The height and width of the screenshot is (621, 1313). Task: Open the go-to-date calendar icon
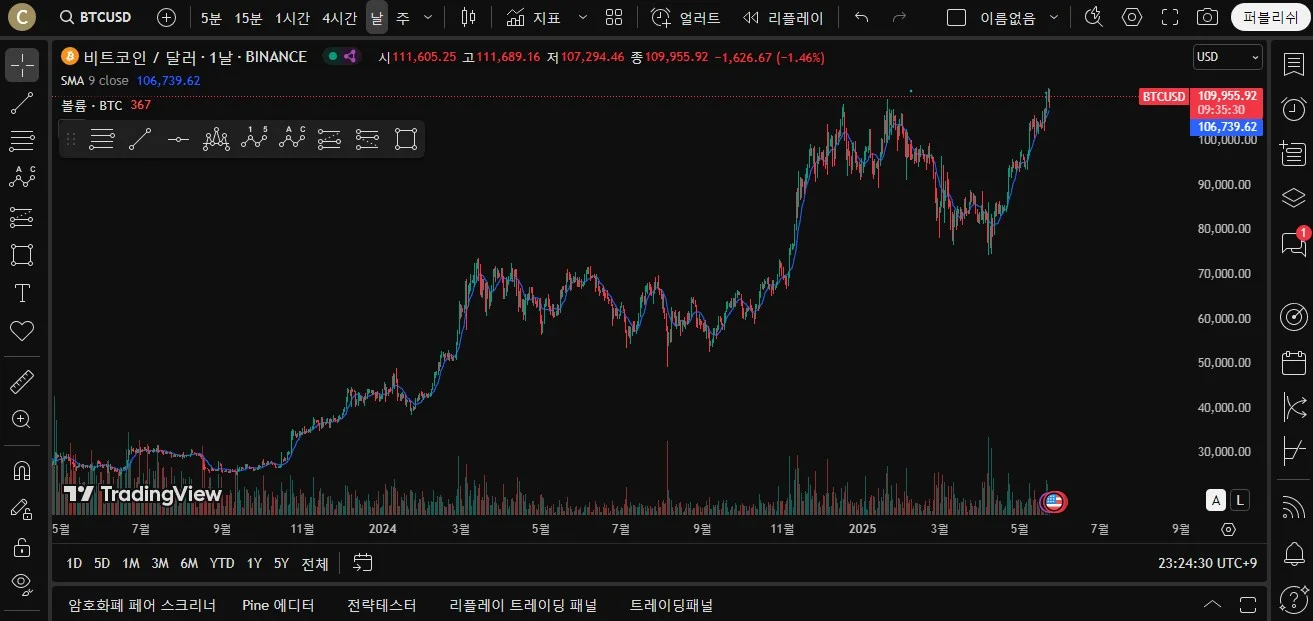click(363, 563)
